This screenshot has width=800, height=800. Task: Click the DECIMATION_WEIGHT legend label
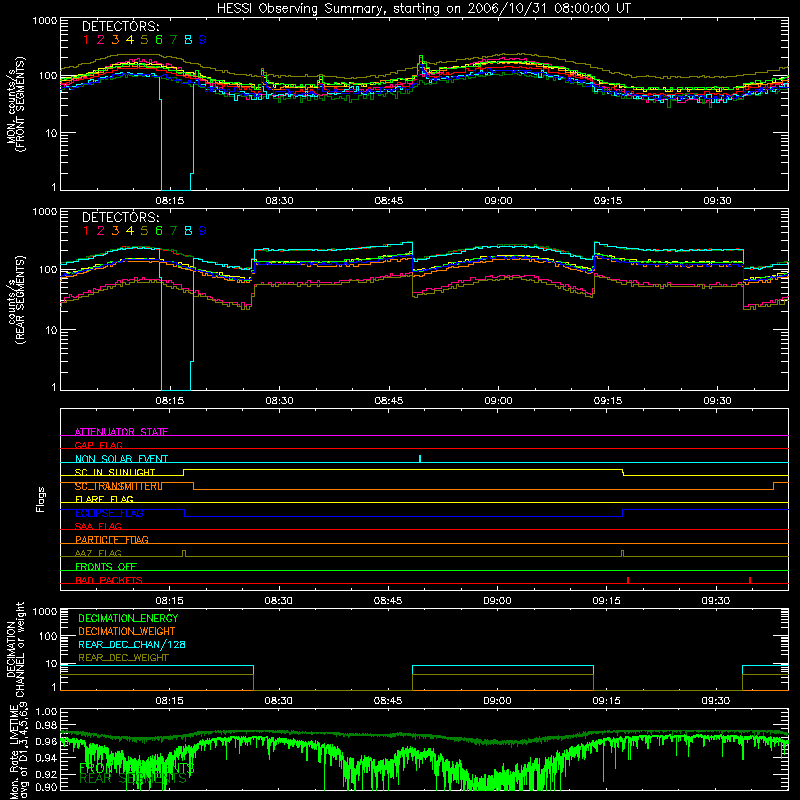point(127,631)
